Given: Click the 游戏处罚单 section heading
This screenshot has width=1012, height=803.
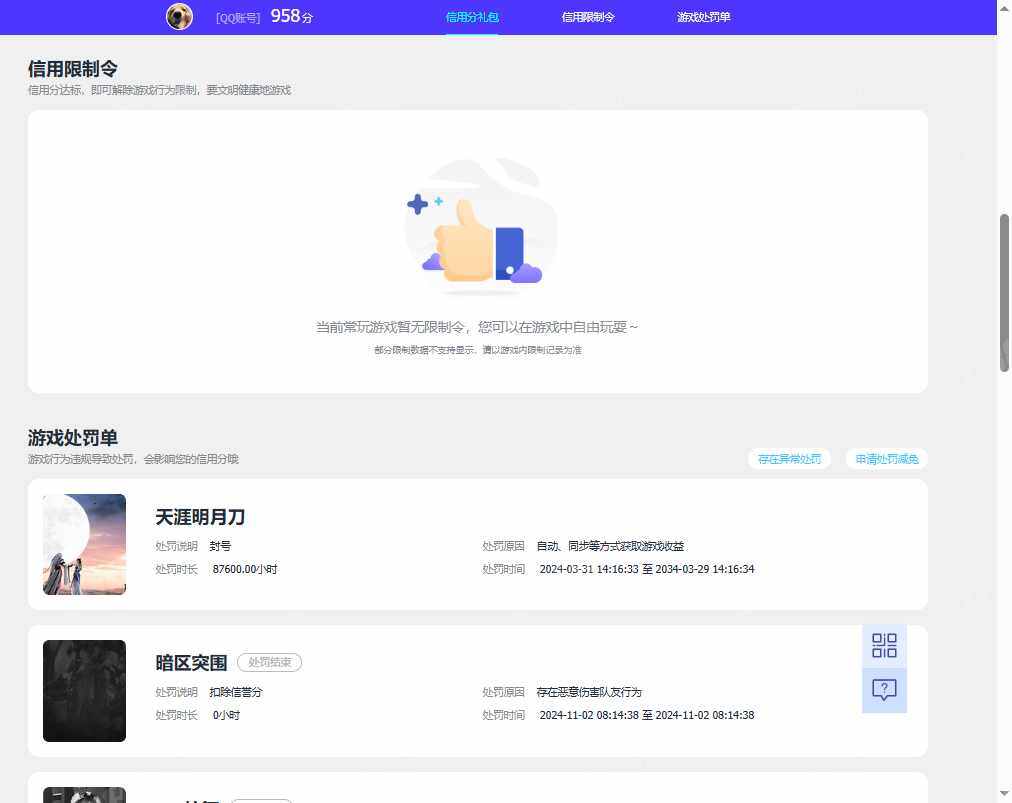Looking at the screenshot, I should point(72,438).
